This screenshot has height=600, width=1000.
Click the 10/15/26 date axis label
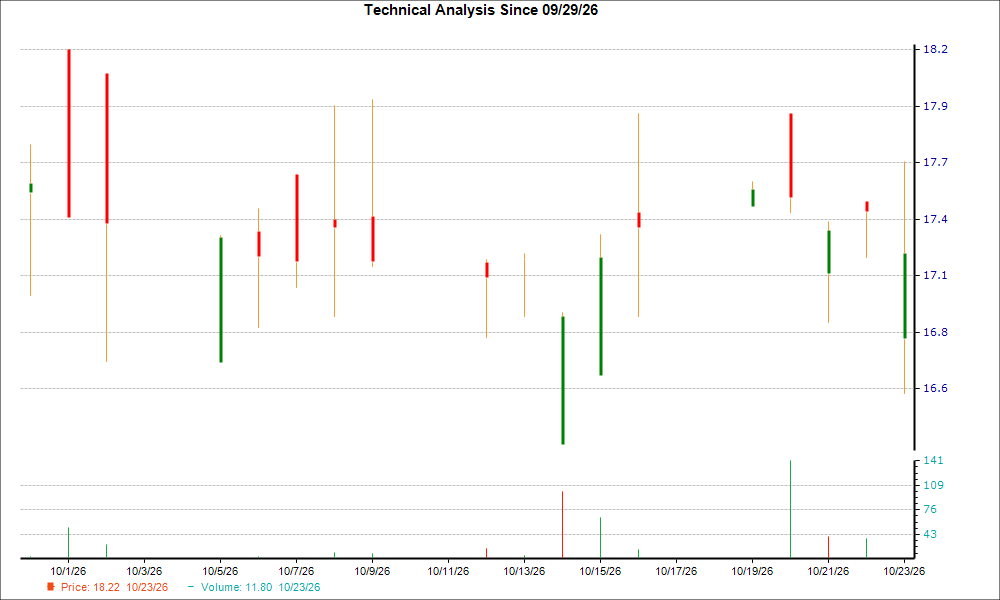(600, 571)
